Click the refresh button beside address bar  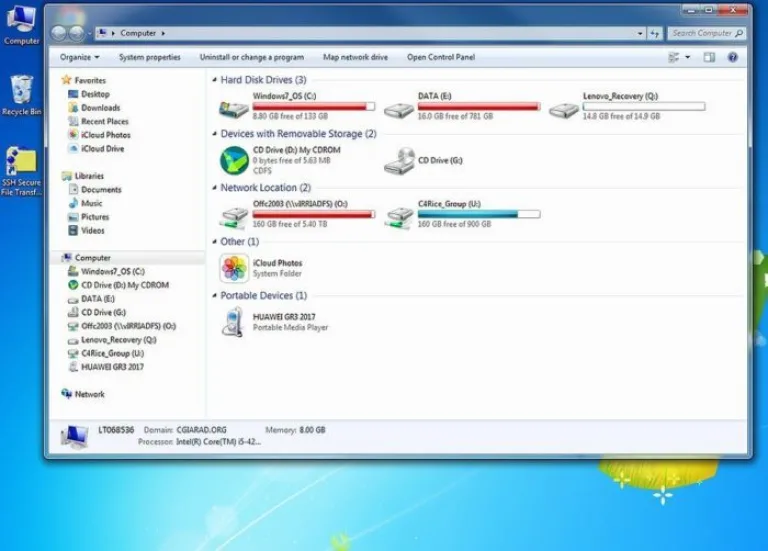tap(655, 33)
